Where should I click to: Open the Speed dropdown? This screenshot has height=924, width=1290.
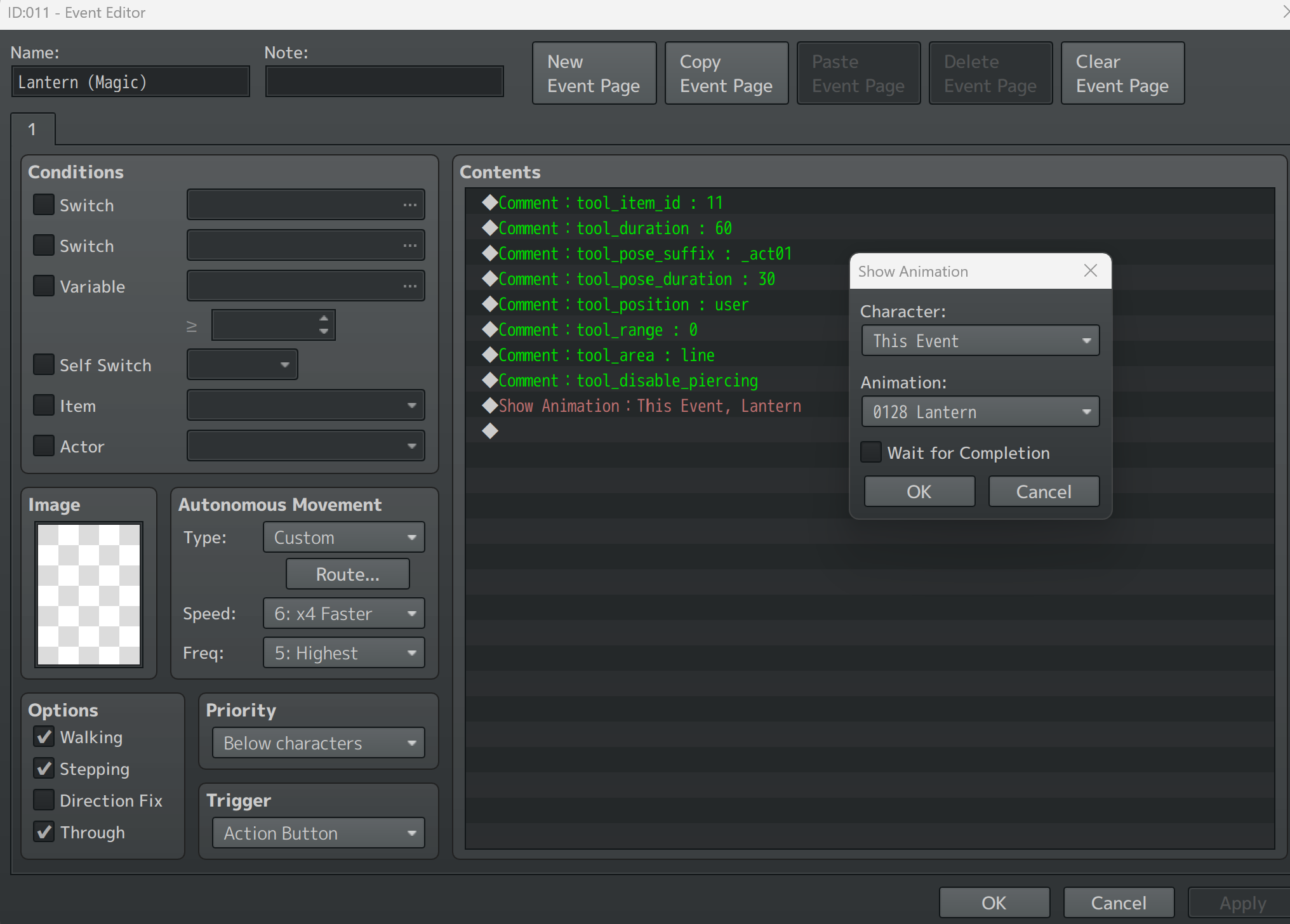click(x=344, y=614)
